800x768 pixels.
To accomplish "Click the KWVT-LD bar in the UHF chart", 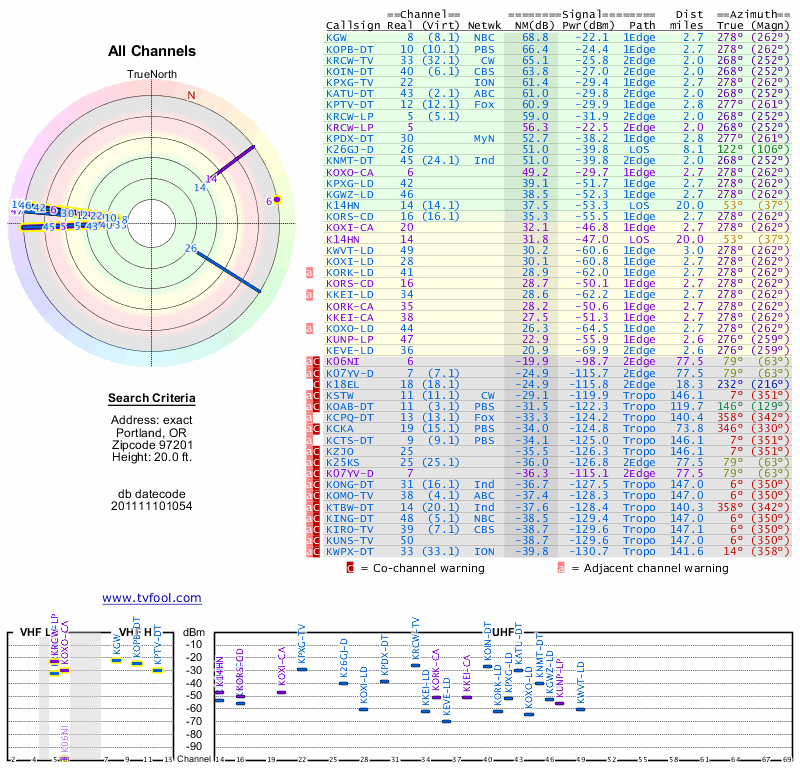I will point(580,709).
